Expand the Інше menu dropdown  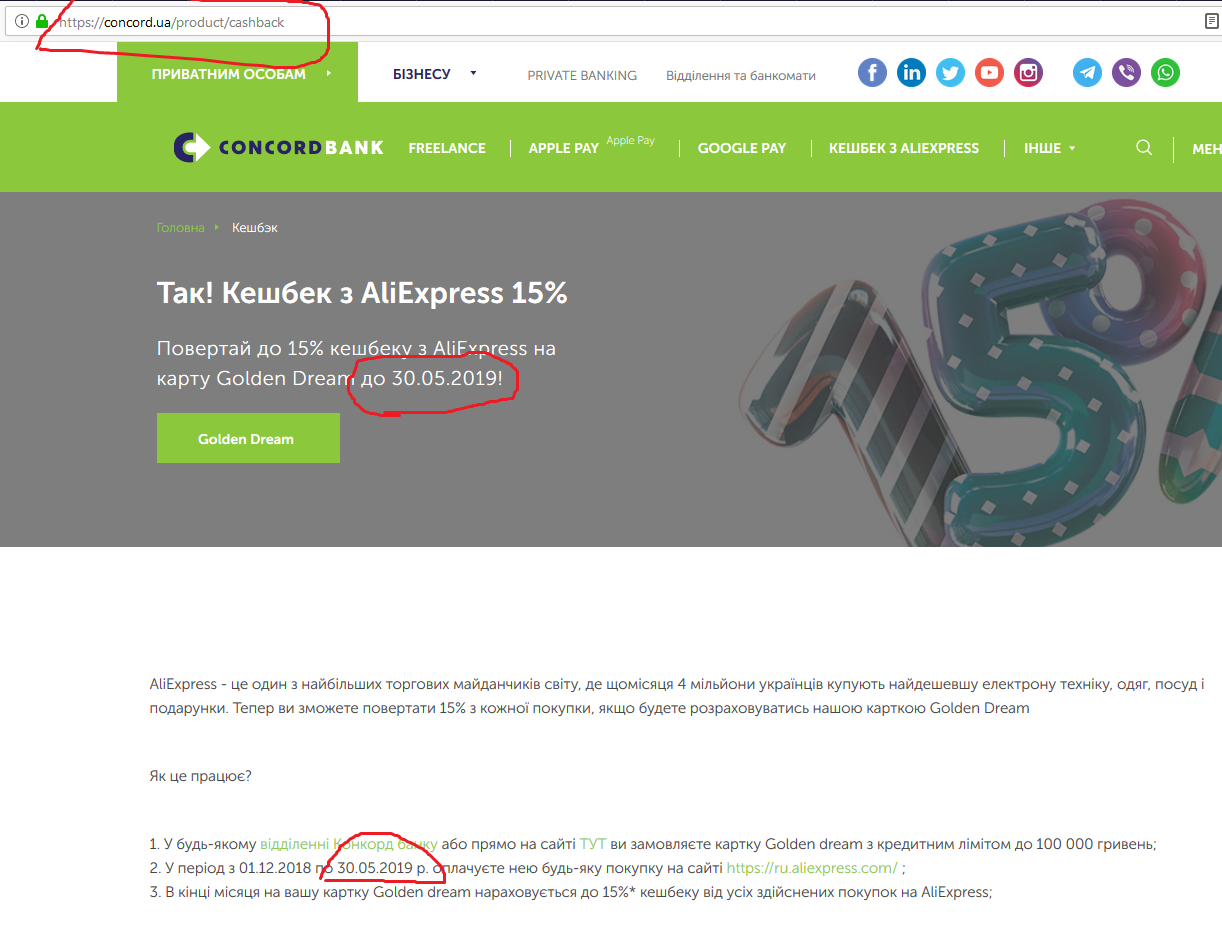pos(1050,148)
